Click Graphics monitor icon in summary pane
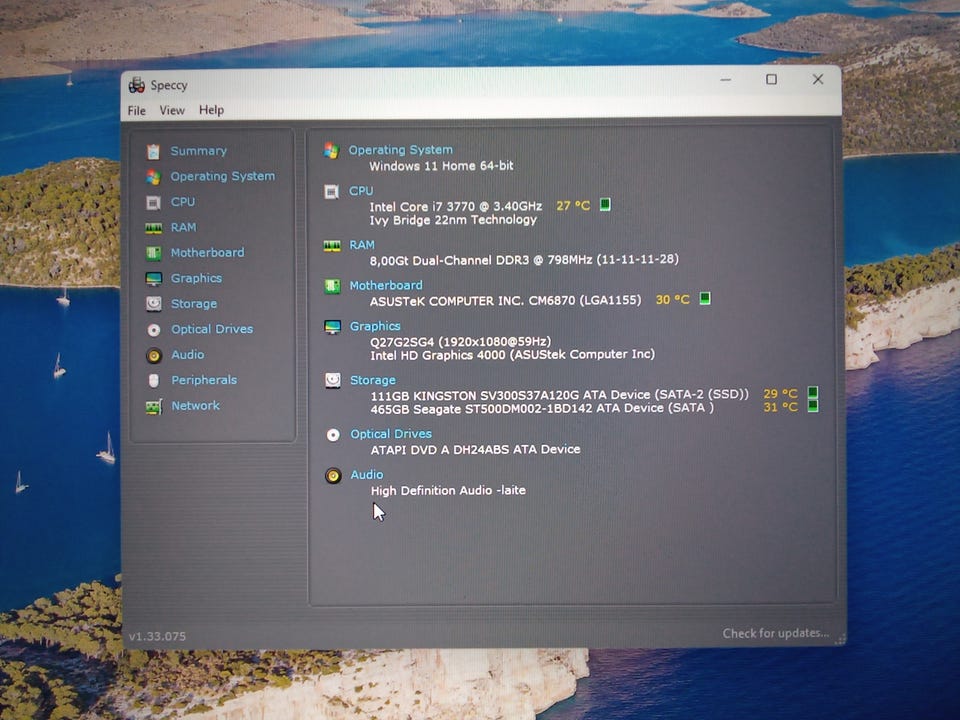This screenshot has width=960, height=720. point(332,327)
